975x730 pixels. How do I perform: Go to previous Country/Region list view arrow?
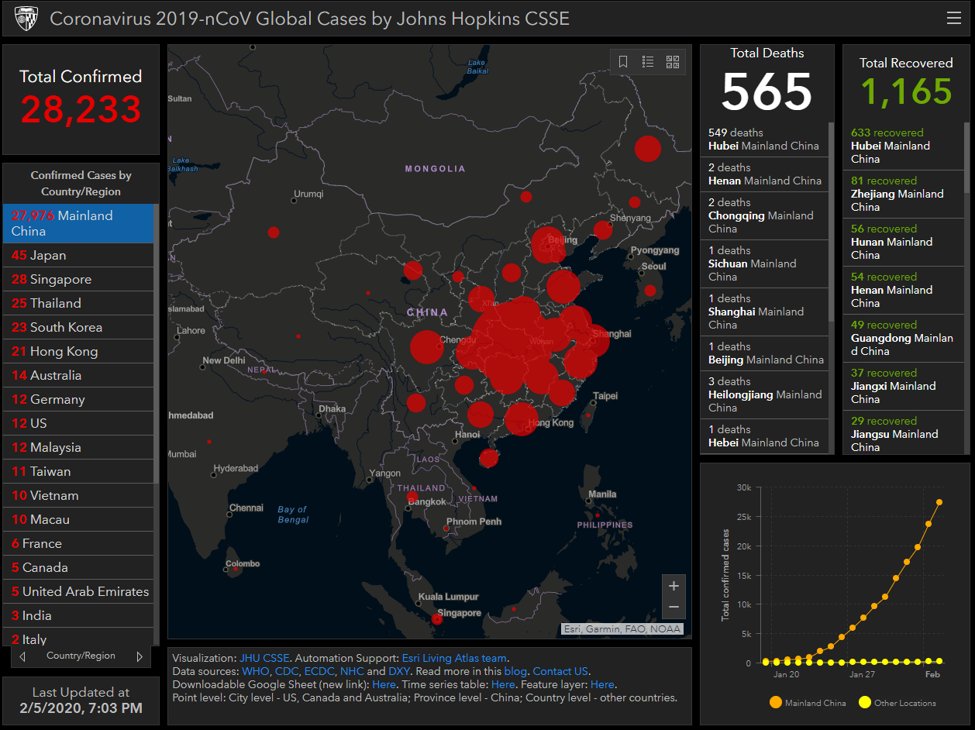click(x=22, y=656)
